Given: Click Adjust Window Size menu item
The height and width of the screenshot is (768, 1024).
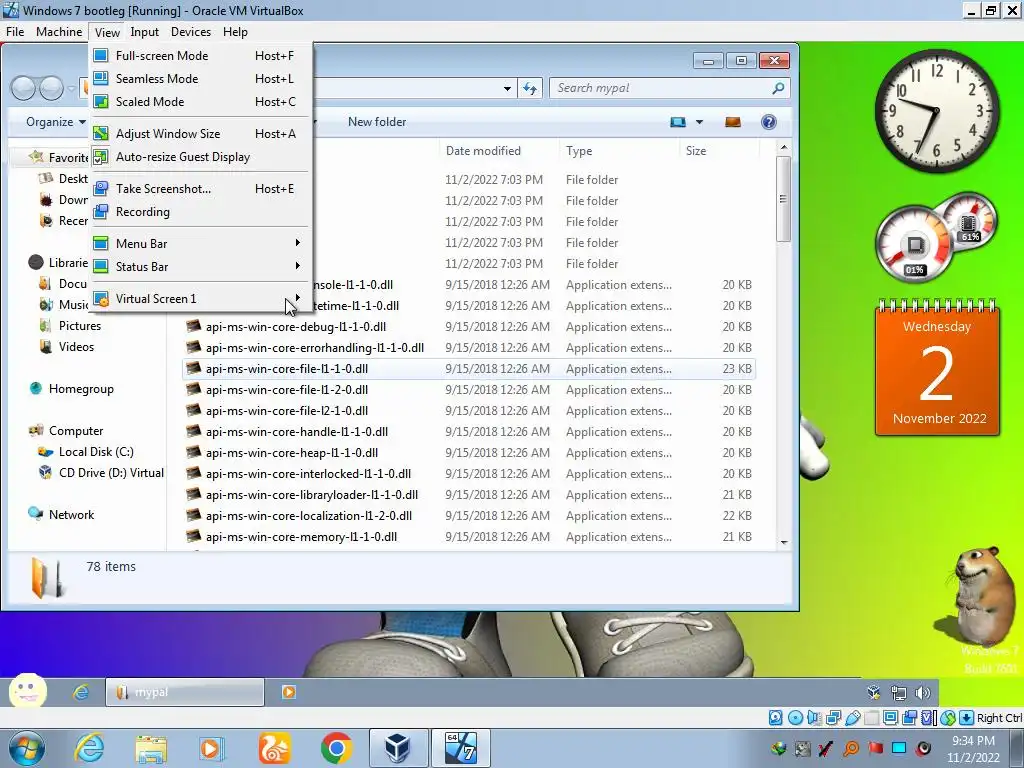Looking at the screenshot, I should (x=201, y=133).
